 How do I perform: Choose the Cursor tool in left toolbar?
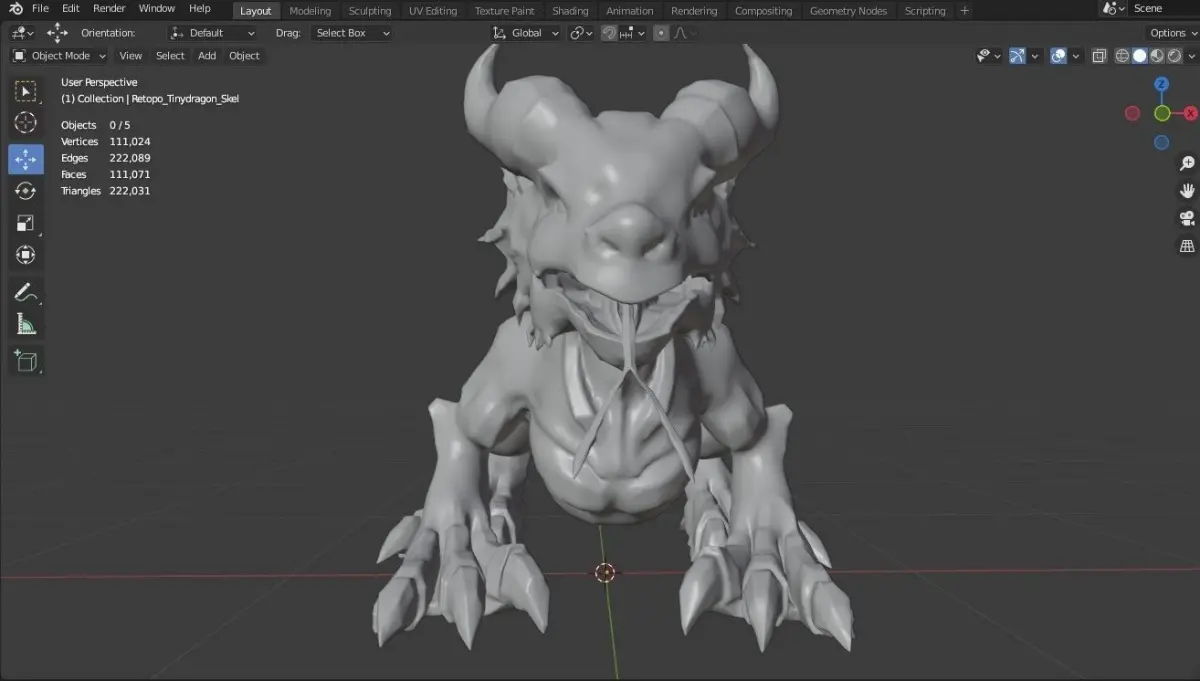[x=27, y=123]
